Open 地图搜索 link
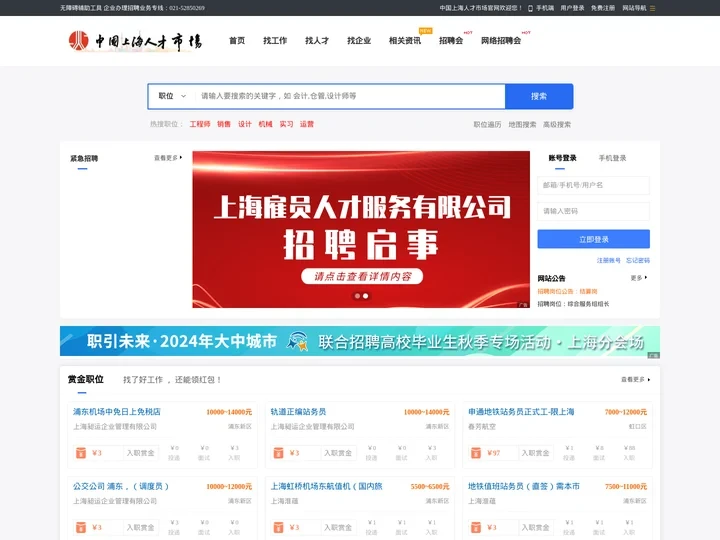This screenshot has width=720, height=540. coord(522,124)
